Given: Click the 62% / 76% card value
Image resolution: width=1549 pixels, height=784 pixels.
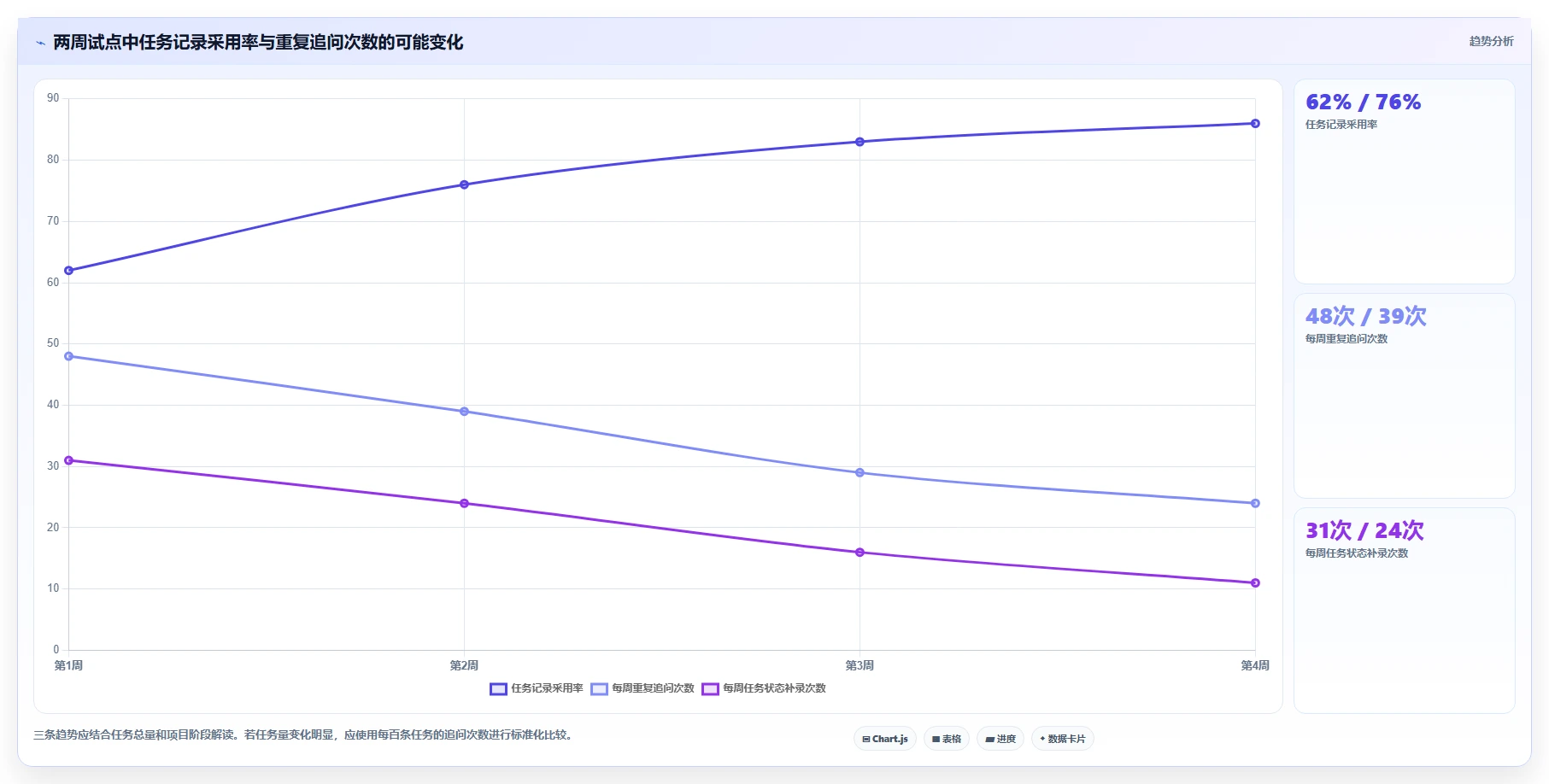Looking at the screenshot, I should click(x=1363, y=102).
